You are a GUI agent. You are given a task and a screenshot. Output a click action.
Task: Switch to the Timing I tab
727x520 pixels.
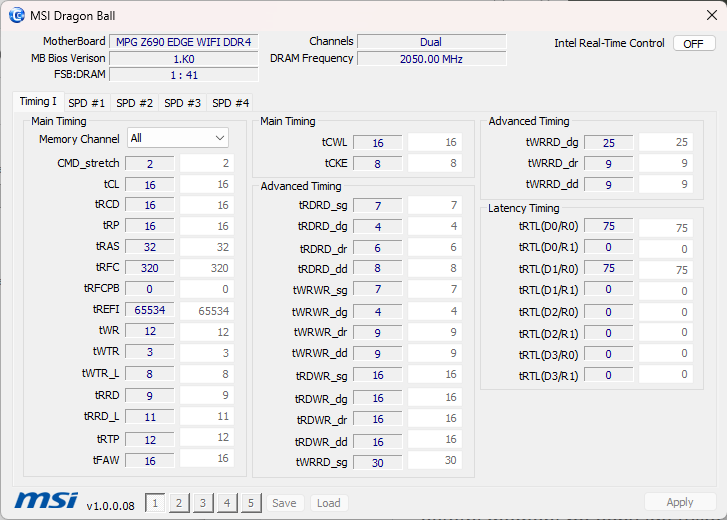(38, 101)
